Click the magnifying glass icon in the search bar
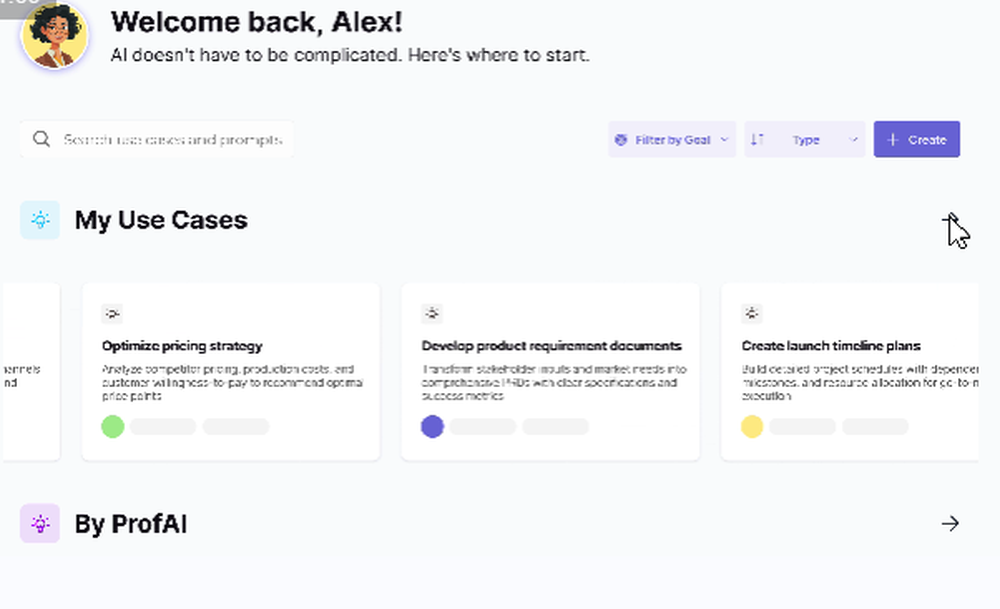This screenshot has height=609, width=1000. coord(41,139)
